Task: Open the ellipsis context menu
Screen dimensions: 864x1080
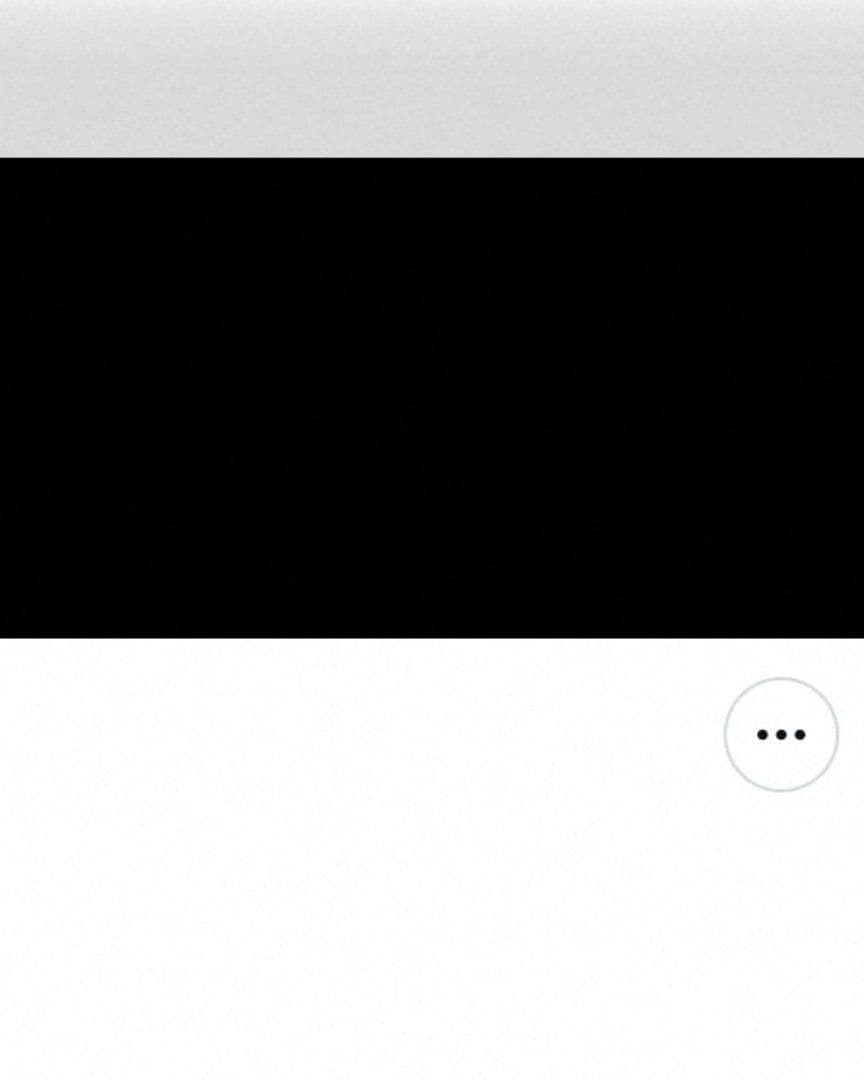Action: (x=781, y=734)
